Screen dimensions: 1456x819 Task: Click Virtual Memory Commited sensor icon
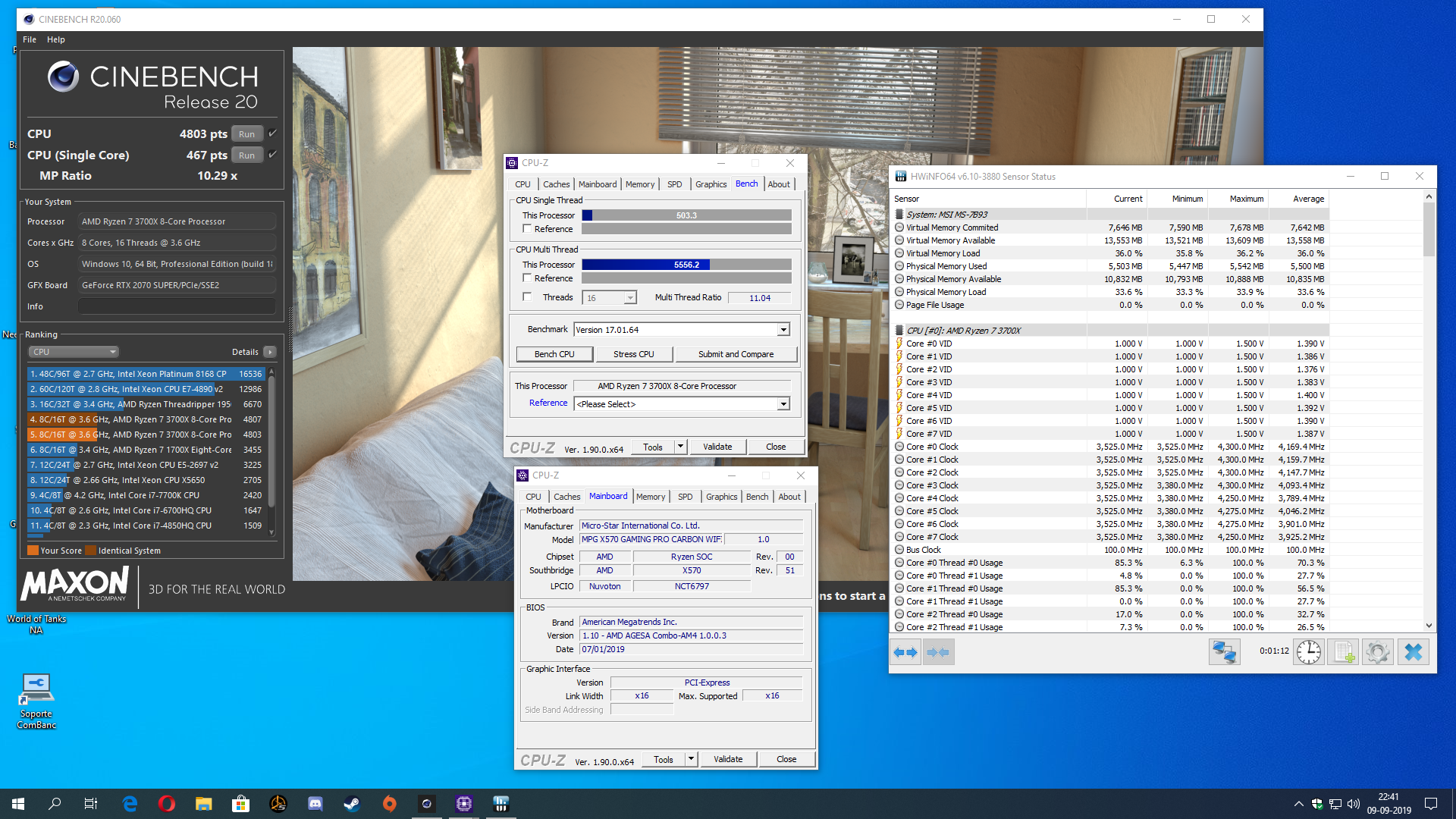tap(899, 227)
